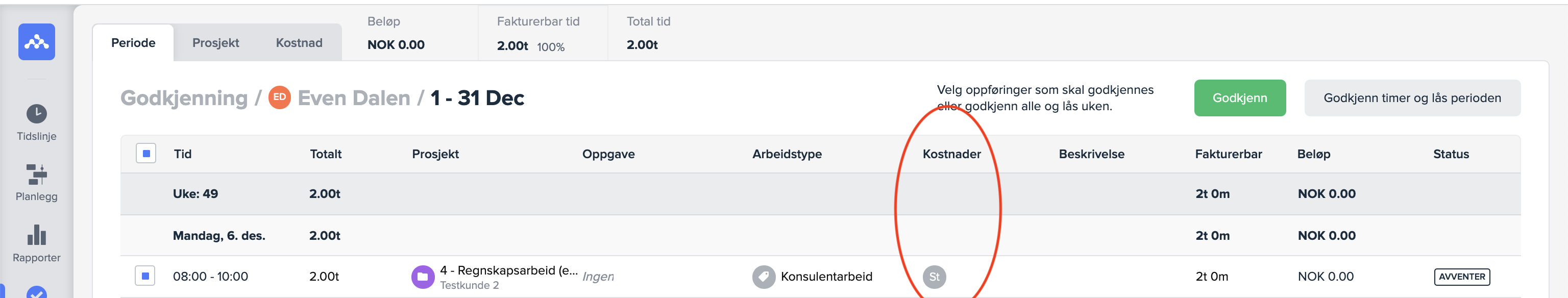Click the gray St cost badge
Screen dimensions: 1568x298
(934, 277)
